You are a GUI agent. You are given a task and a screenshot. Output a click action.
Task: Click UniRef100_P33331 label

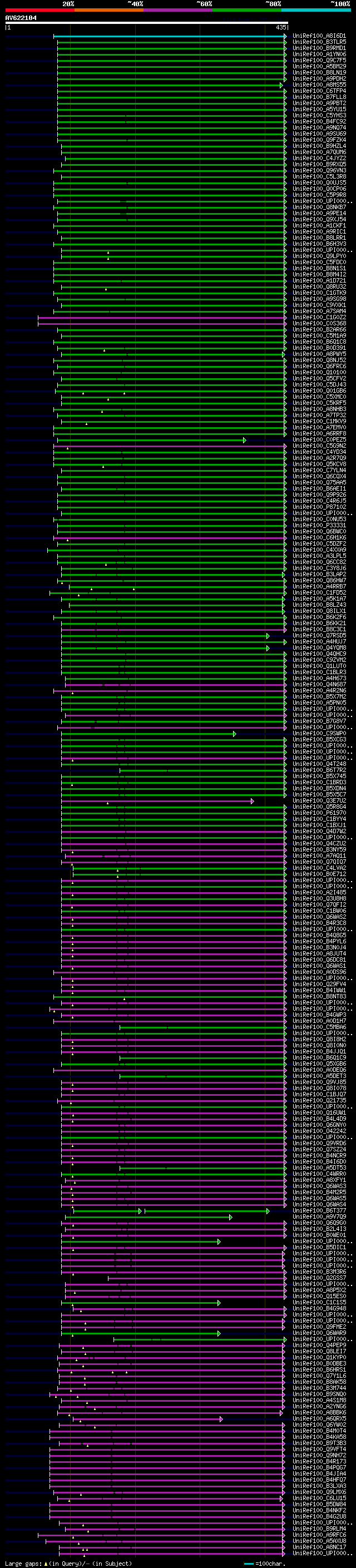point(319,525)
